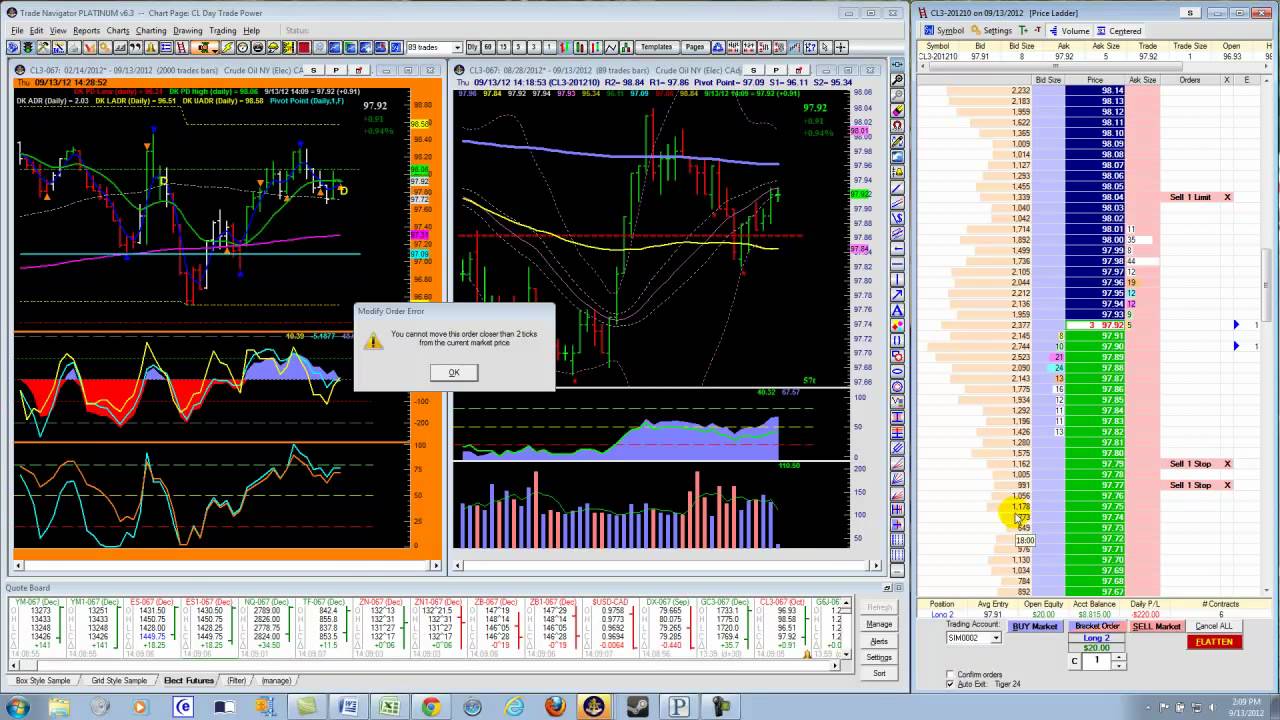
Task: Click the traffic light toolbar icon
Action: click(27, 47)
